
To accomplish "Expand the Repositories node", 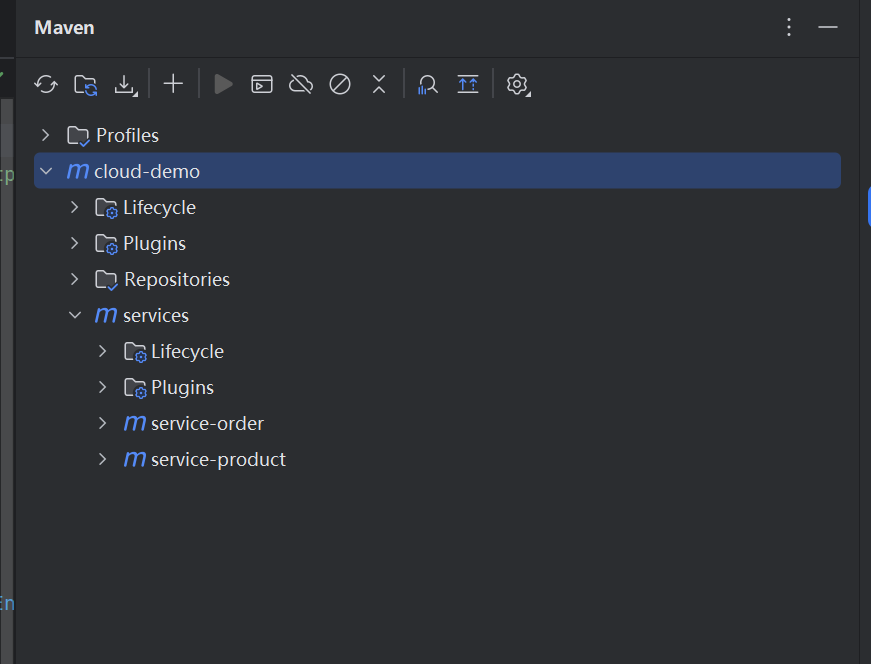I will tap(74, 279).
